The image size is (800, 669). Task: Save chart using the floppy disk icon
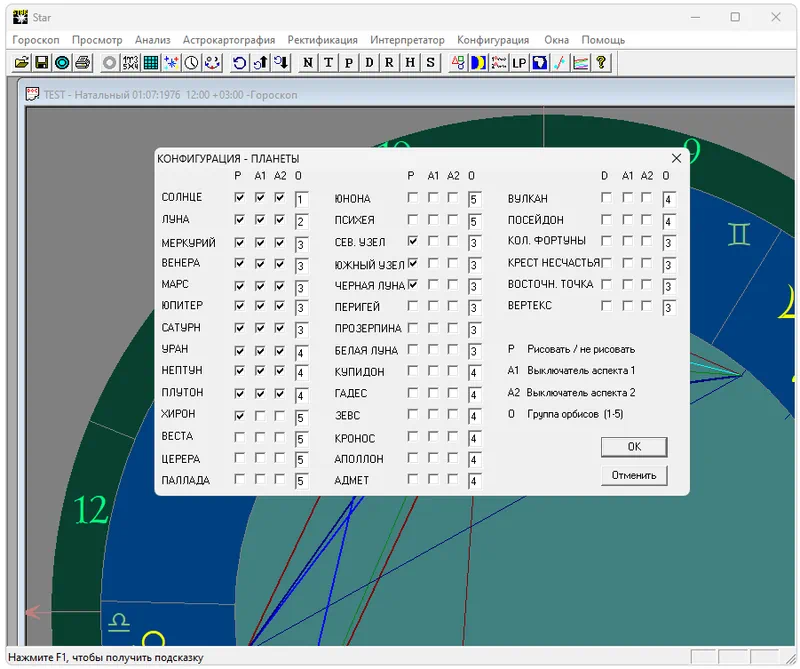click(42, 63)
